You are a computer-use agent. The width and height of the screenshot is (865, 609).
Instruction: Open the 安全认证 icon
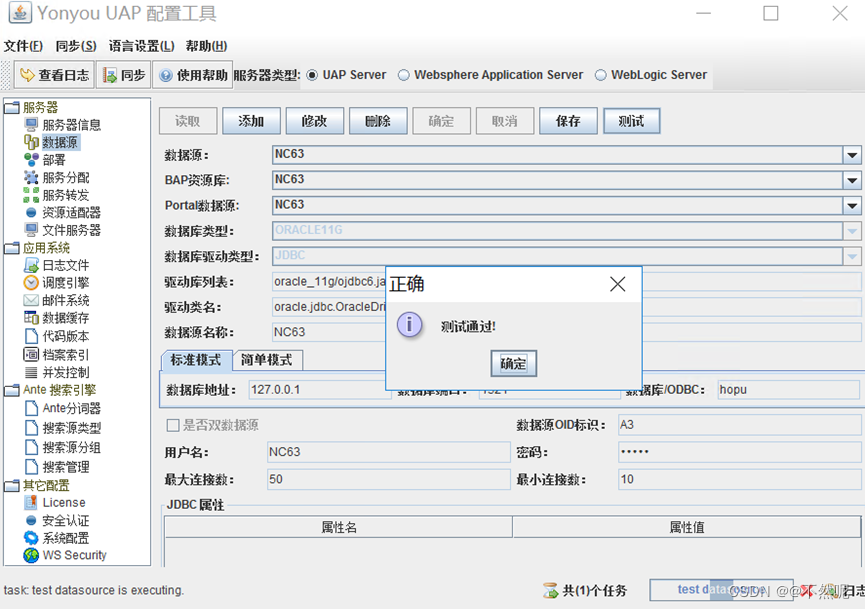(x=31, y=520)
